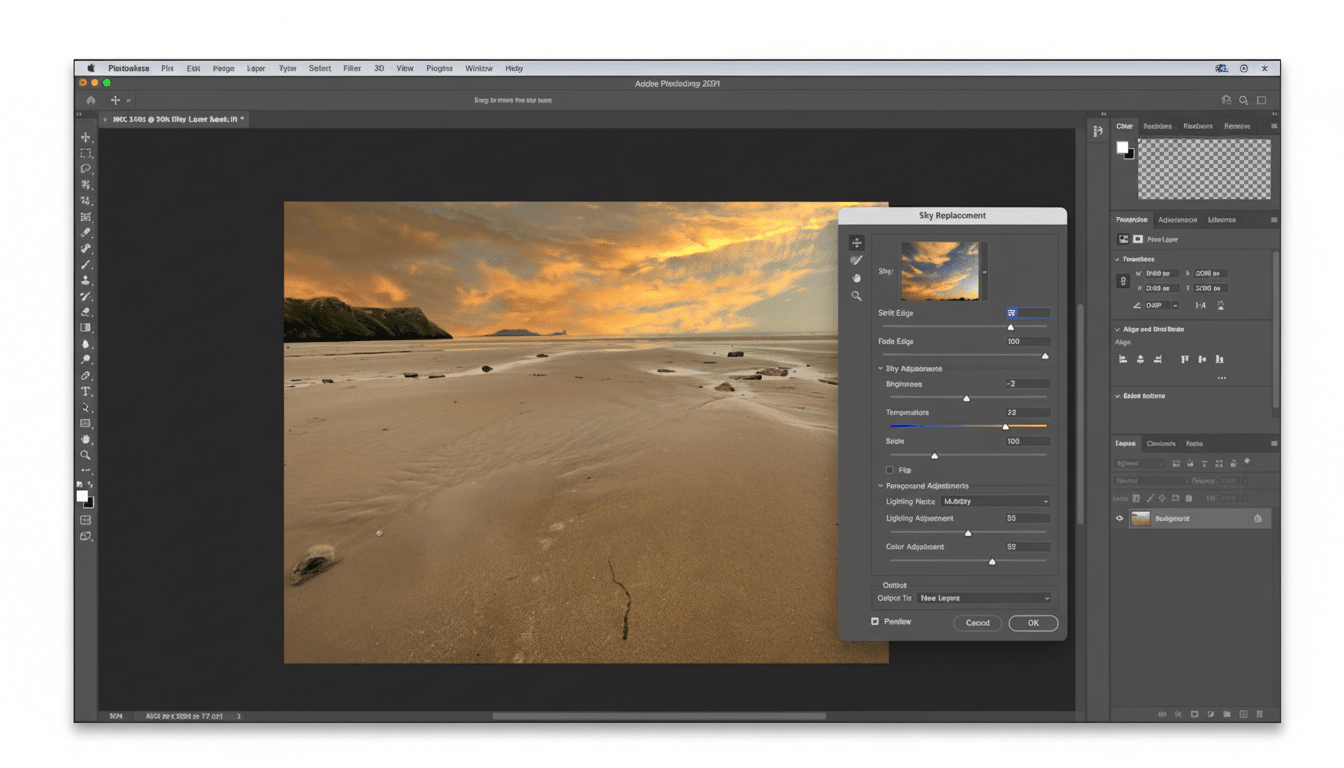The width and height of the screenshot is (1344, 768).
Task: Toggle the Preview checkbox
Action: pos(874,621)
